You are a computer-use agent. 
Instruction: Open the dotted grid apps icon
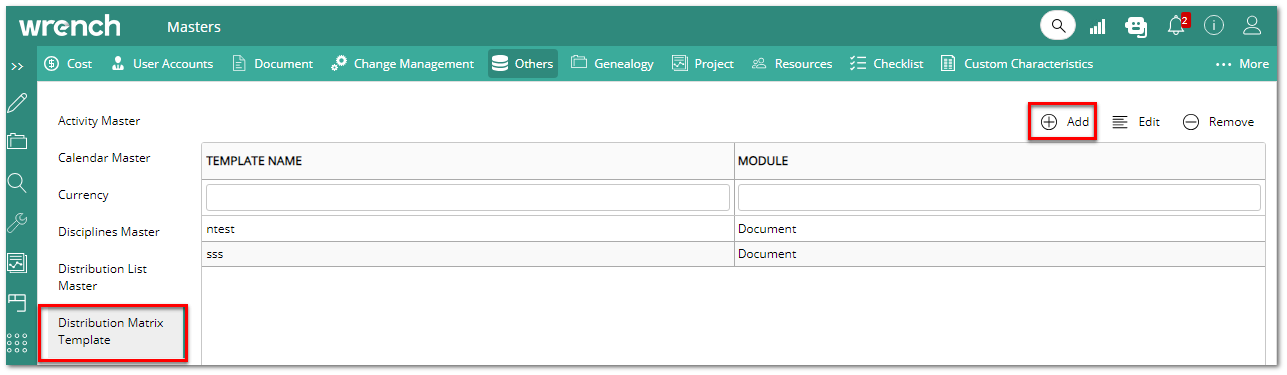click(x=17, y=343)
